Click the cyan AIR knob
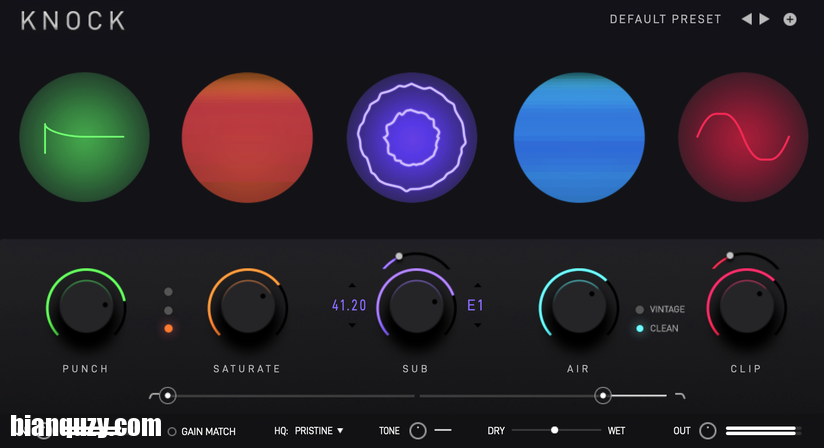Image resolution: width=824 pixels, height=448 pixels. coord(579,306)
